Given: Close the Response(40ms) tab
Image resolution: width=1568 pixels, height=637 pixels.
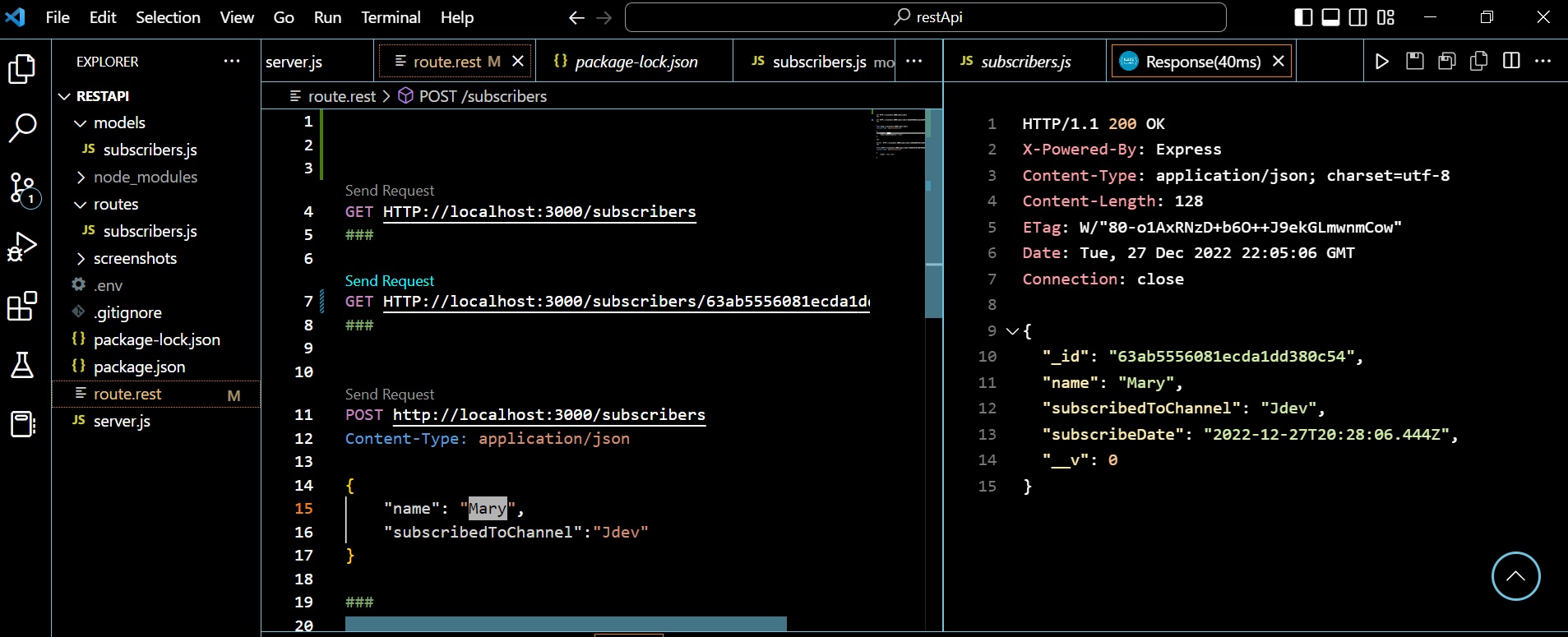Looking at the screenshot, I should [x=1279, y=61].
